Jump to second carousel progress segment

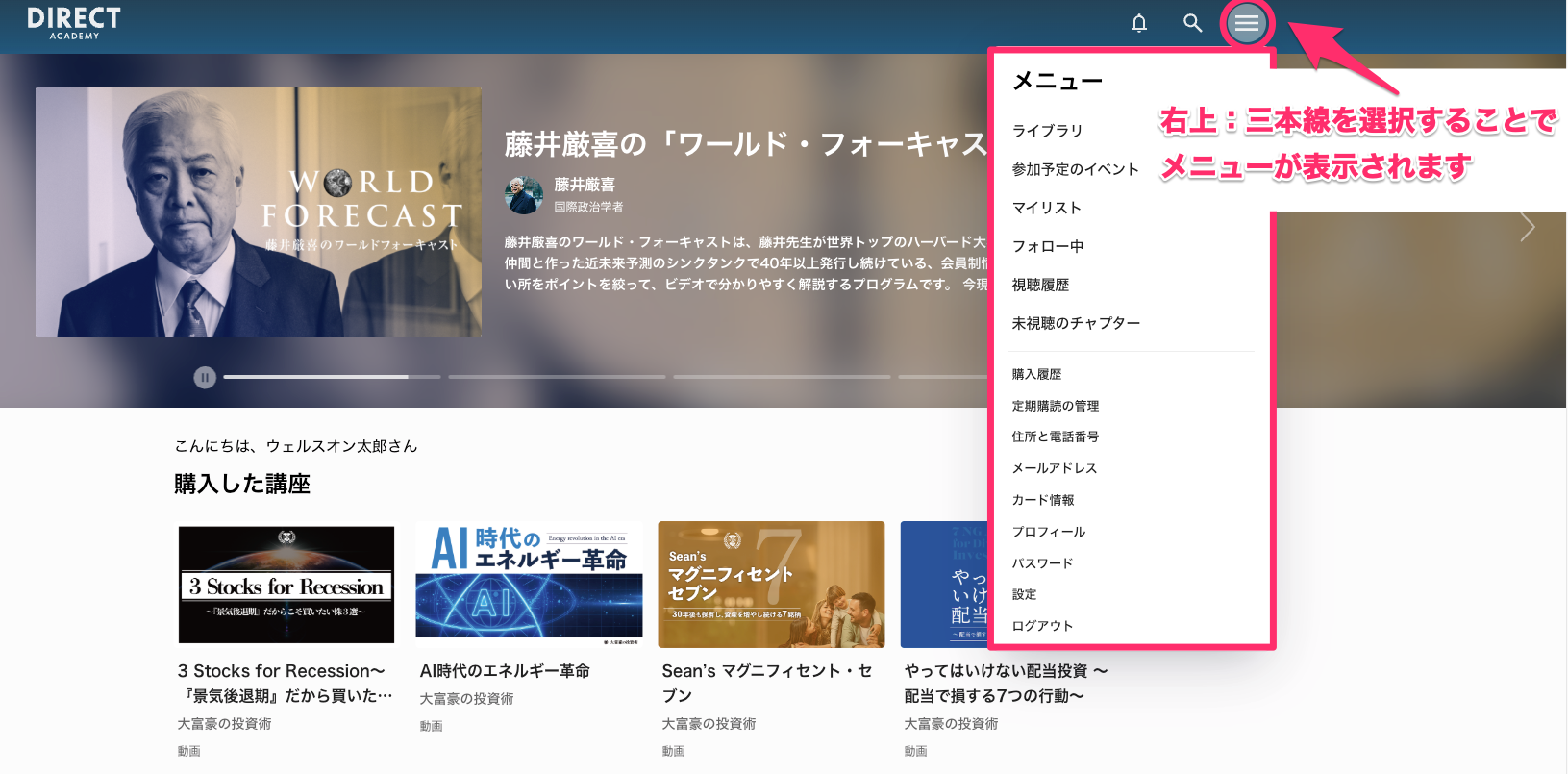[557, 377]
